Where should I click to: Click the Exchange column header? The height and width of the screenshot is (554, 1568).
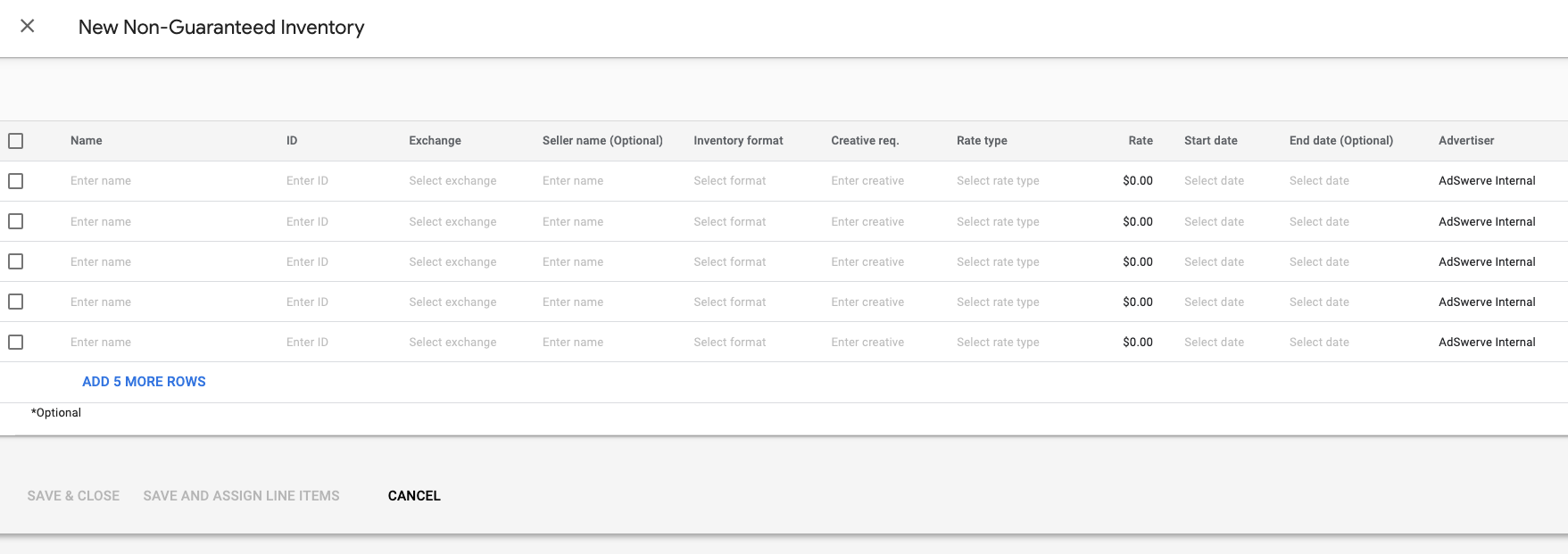click(436, 141)
